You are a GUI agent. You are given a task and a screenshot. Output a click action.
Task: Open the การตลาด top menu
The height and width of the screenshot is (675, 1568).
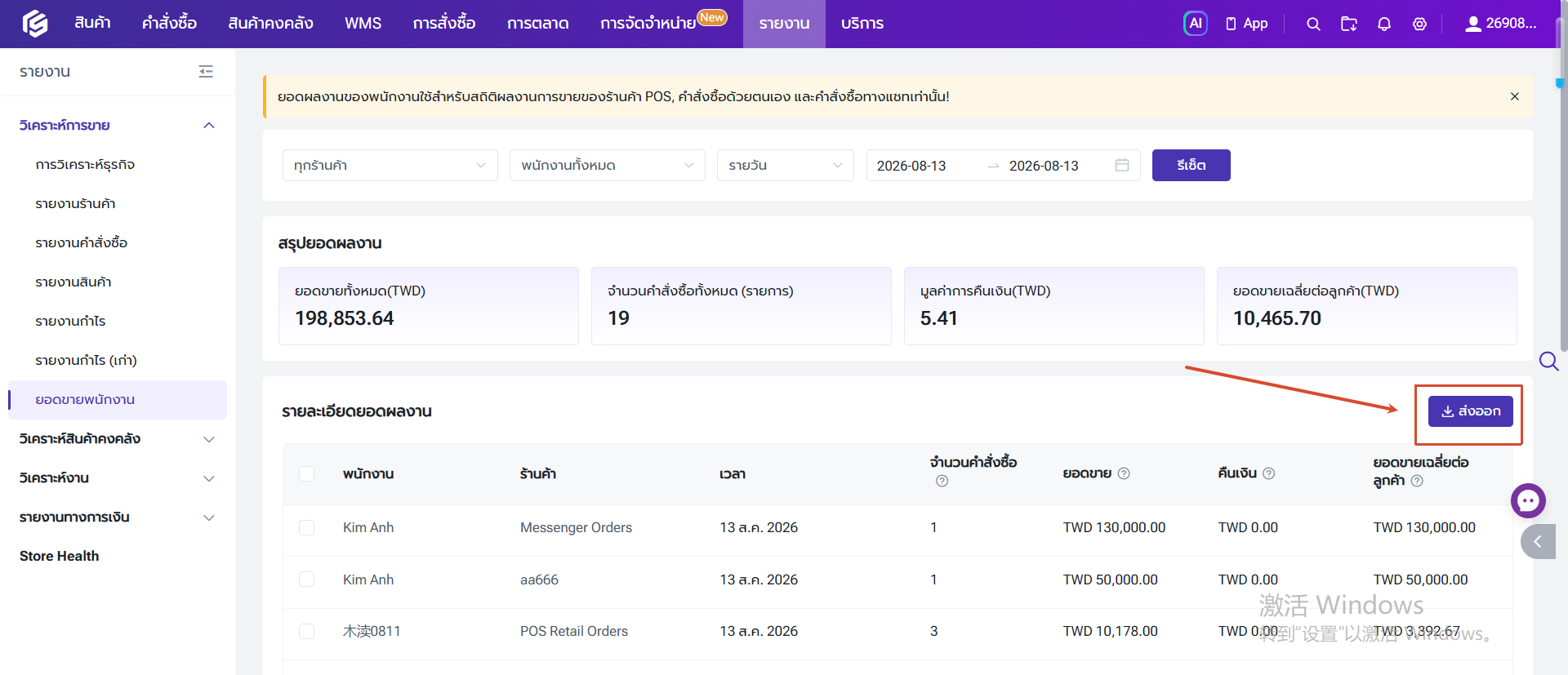(537, 24)
